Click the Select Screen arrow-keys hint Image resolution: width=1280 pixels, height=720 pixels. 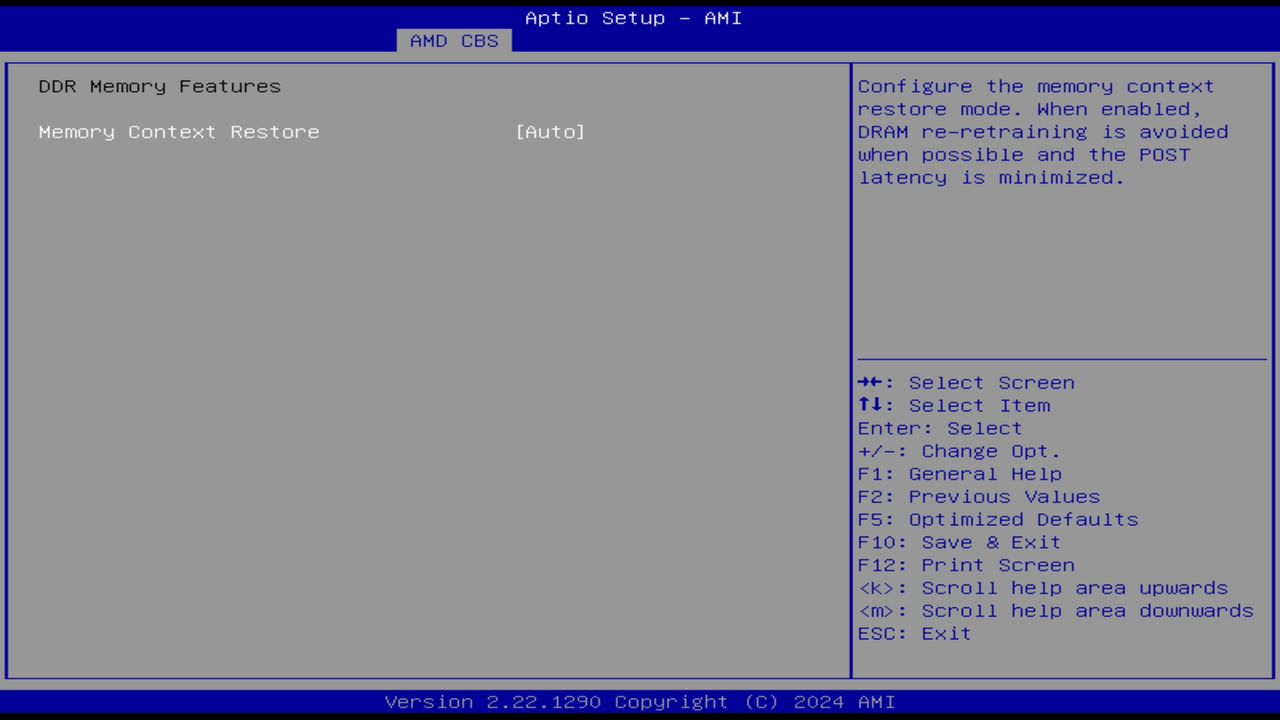point(966,383)
